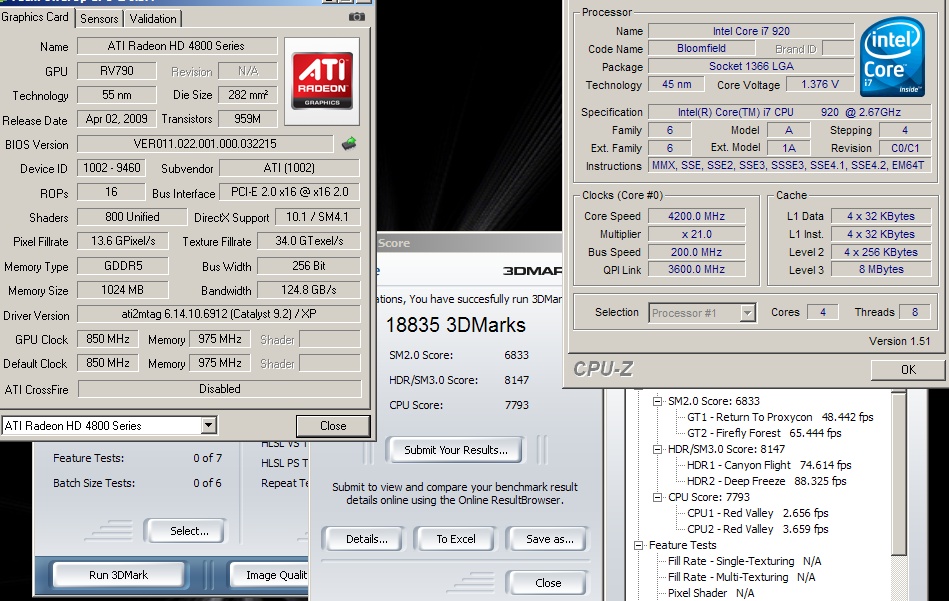Click the Intel Core i7 logo in CPU-Z
Screen dimensions: 949x601
[x=892, y=56]
